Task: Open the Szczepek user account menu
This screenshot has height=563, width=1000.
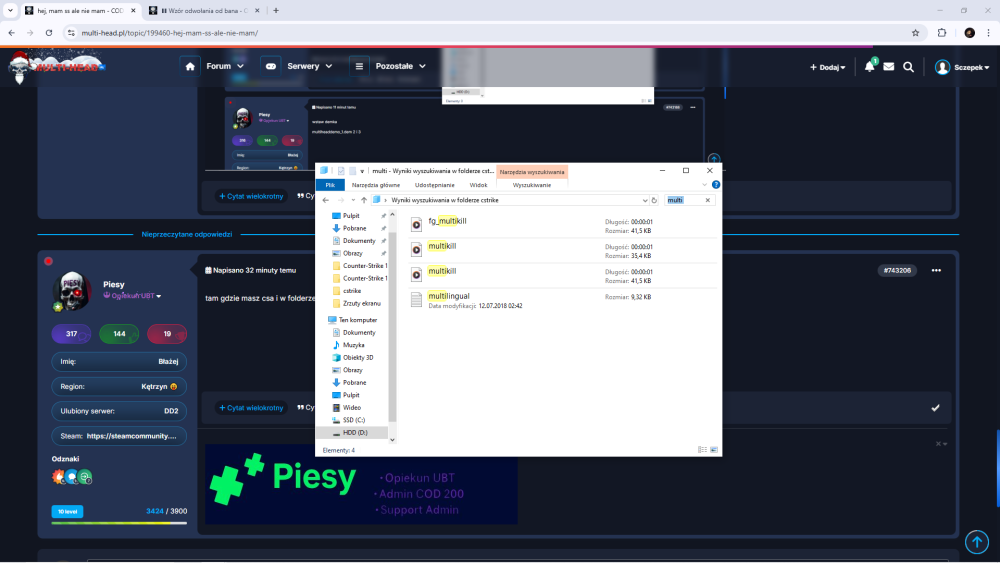Action: 960,67
